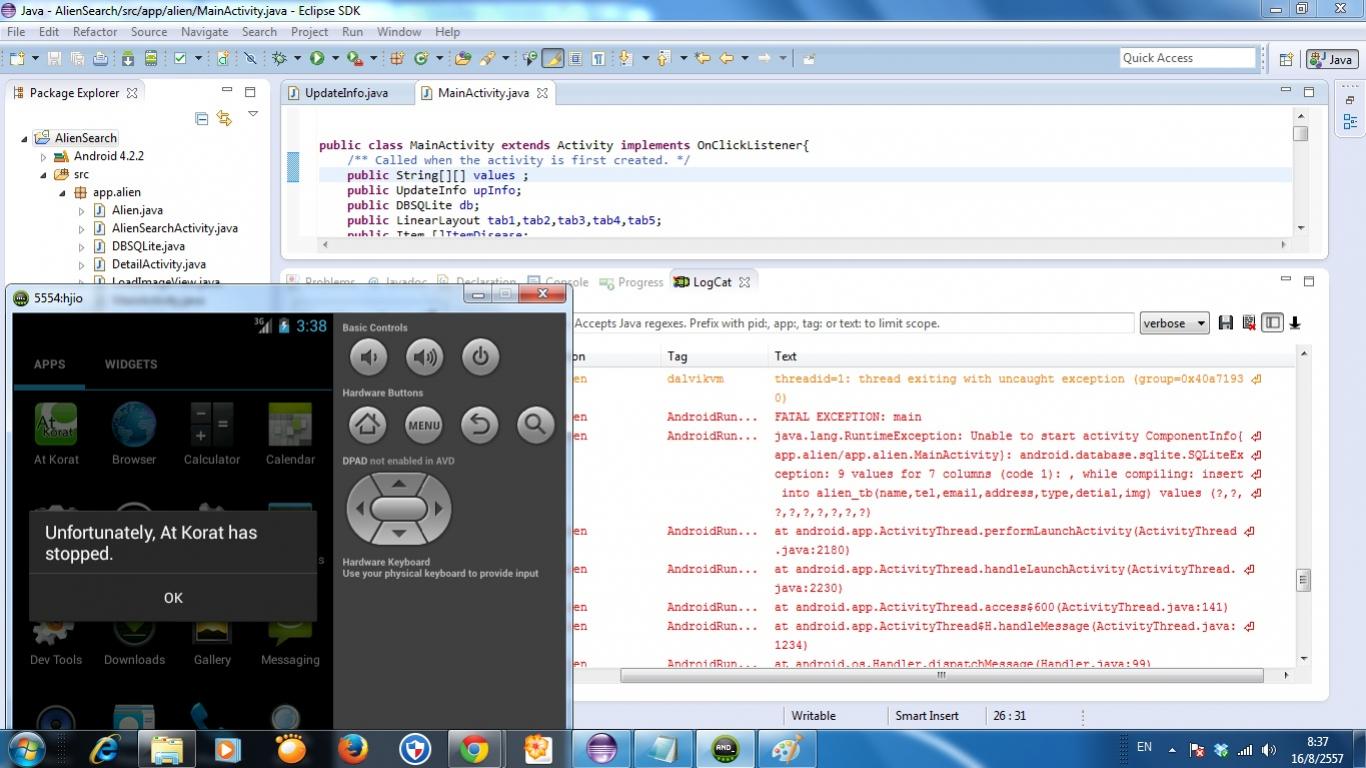Open the LogCat verbose level dropdown
Image resolution: width=1366 pixels, height=768 pixels.
click(1174, 323)
